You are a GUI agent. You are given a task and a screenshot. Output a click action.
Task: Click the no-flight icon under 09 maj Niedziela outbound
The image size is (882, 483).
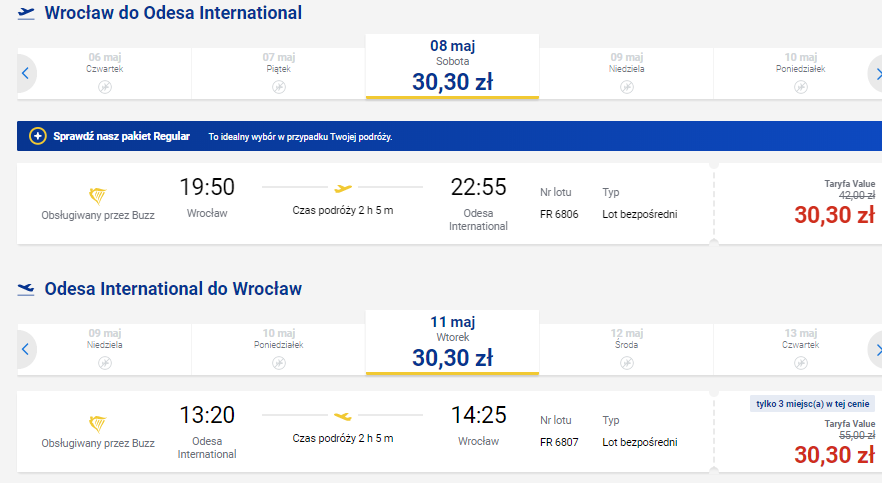[627, 87]
